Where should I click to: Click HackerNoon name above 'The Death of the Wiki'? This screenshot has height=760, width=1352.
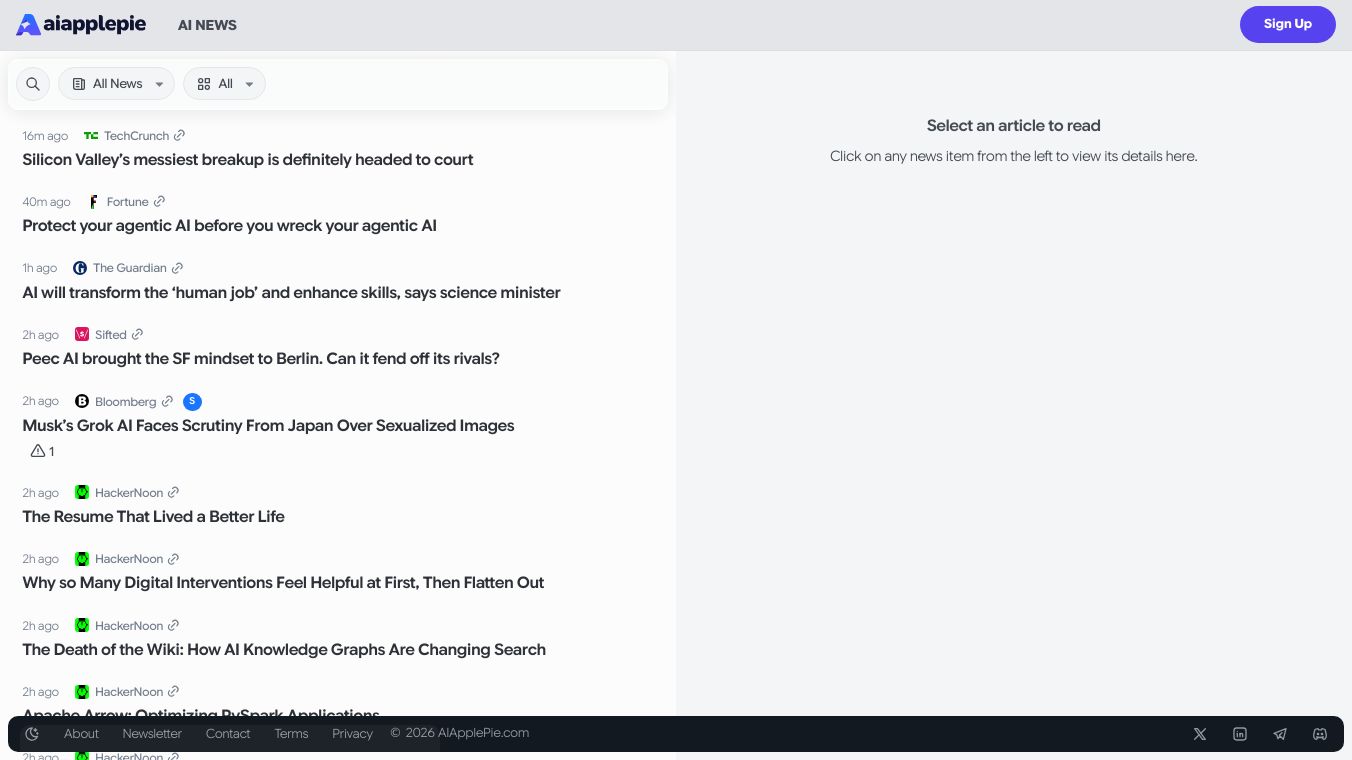tap(129, 626)
